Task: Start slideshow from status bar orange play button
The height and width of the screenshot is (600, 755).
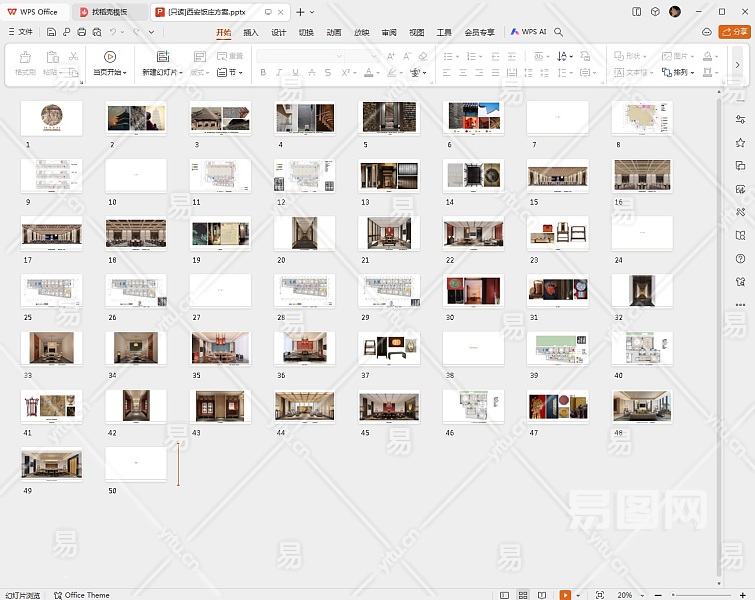Action: pos(565,595)
